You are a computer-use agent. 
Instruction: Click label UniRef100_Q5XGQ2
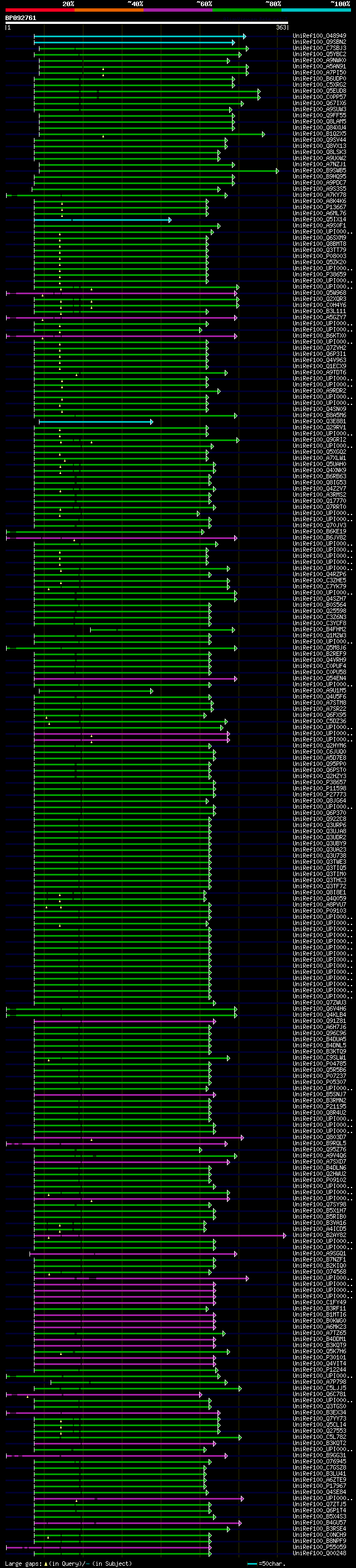319,452
